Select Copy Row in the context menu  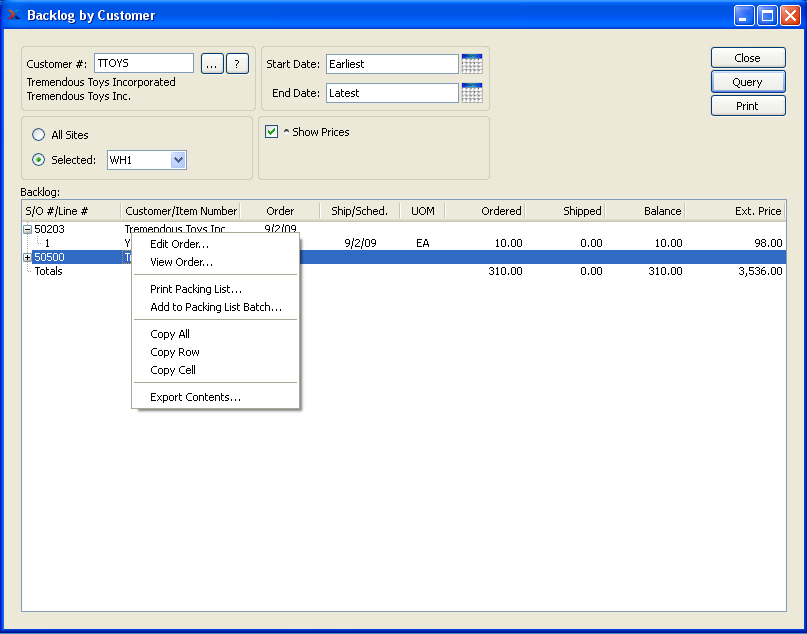[175, 352]
